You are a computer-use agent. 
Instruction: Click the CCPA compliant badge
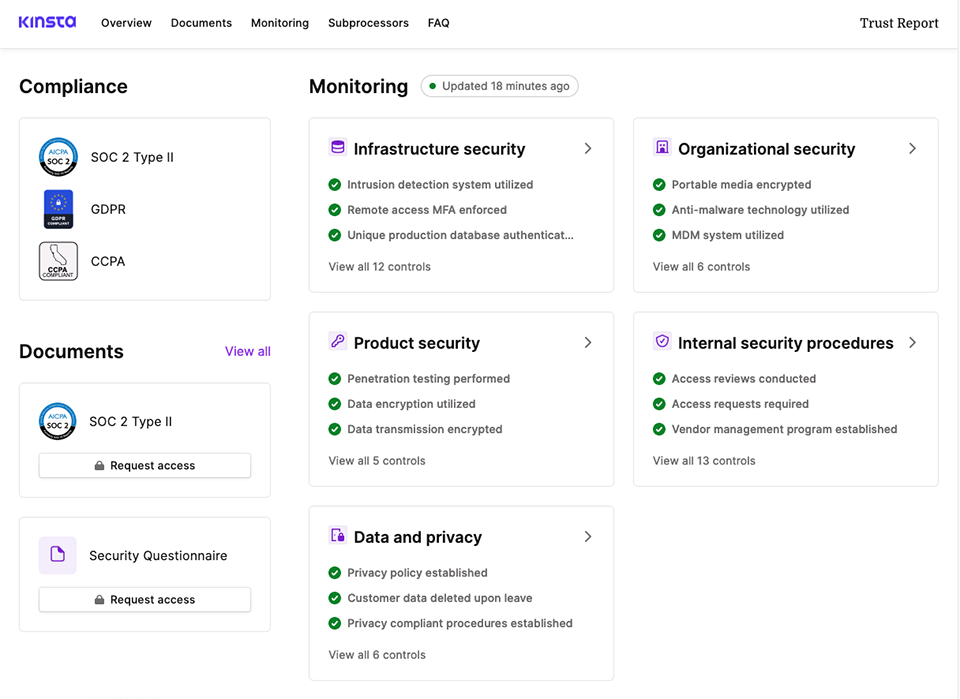click(58, 261)
